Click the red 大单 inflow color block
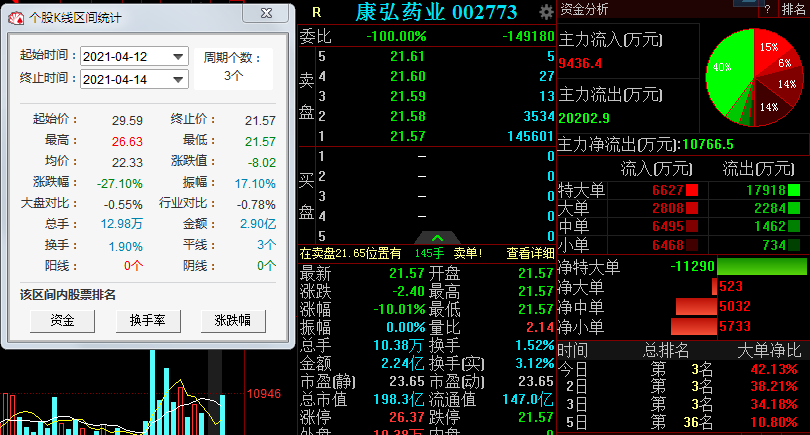This screenshot has width=810, height=435. 692,208
